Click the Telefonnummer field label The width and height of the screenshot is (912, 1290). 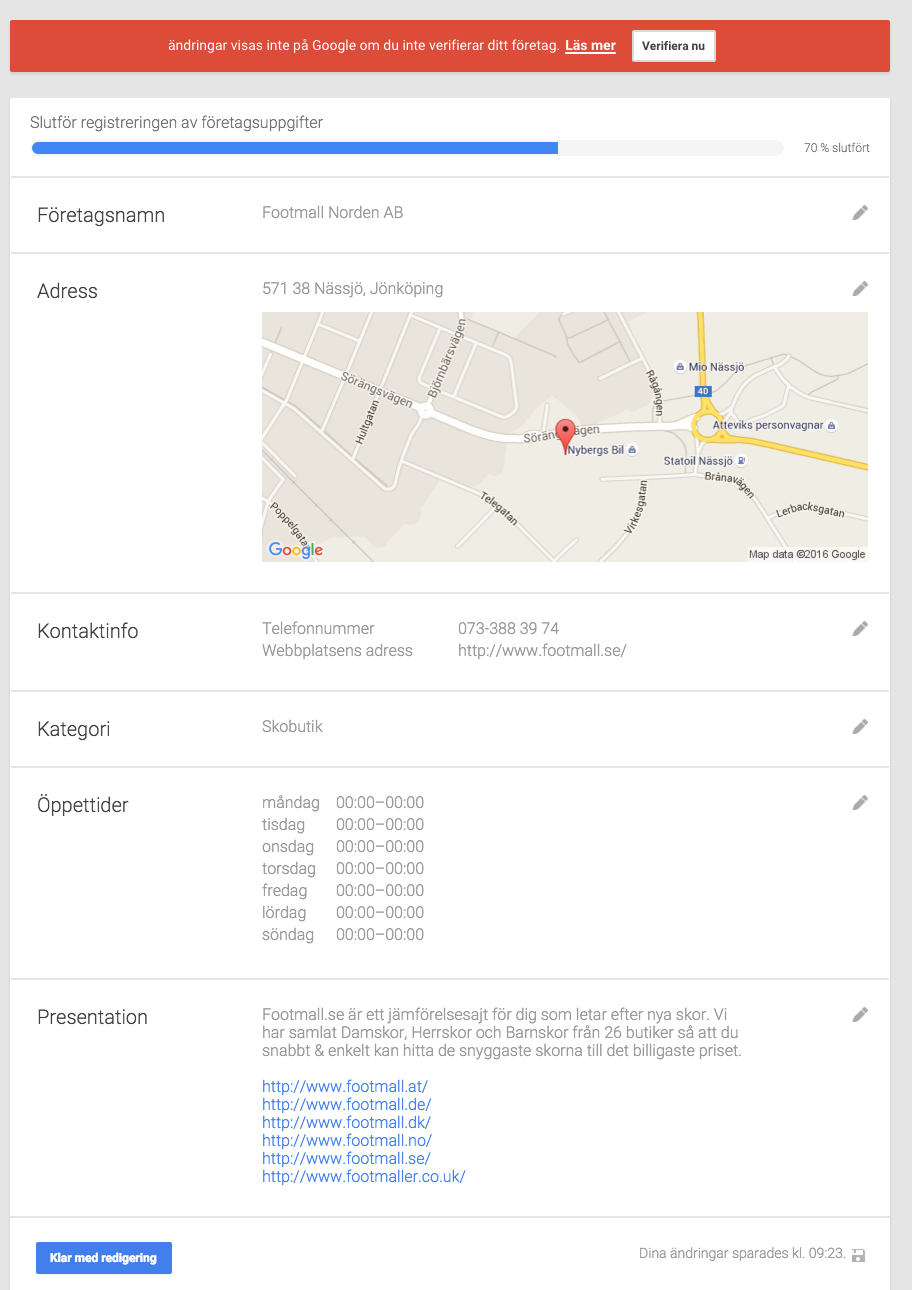pyautogui.click(x=318, y=628)
